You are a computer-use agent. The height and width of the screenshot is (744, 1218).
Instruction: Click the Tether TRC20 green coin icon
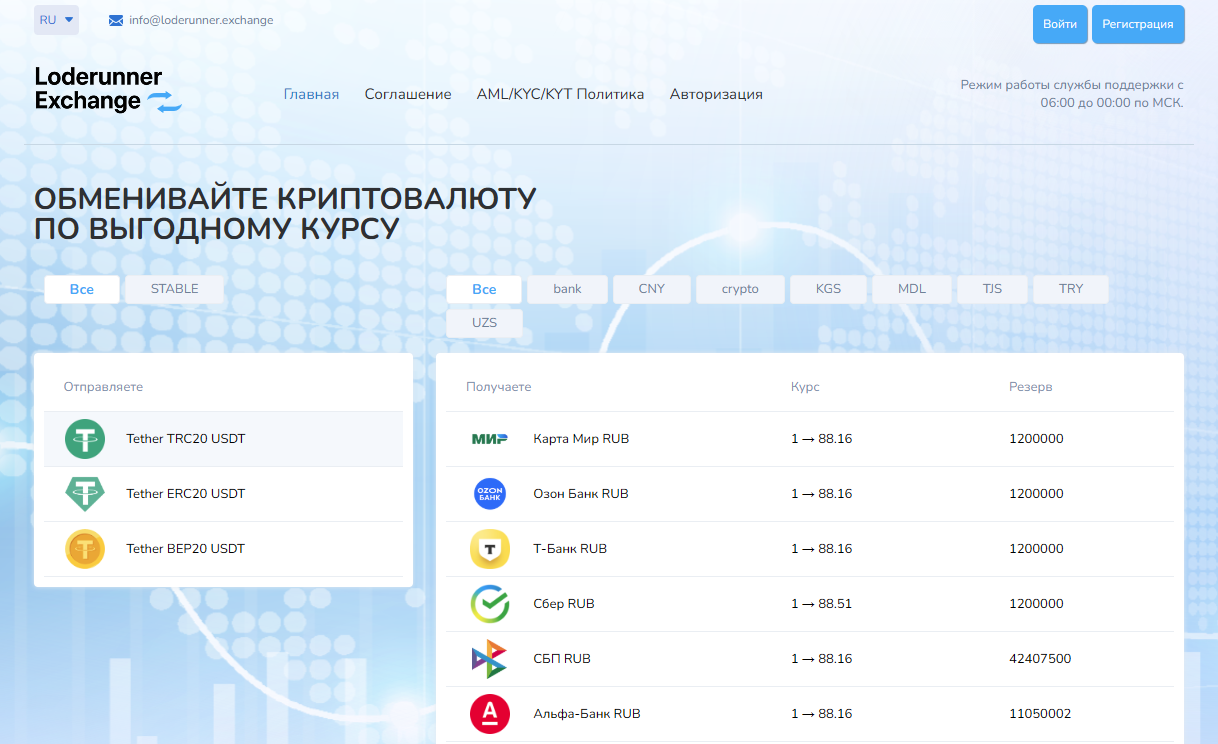click(x=85, y=439)
